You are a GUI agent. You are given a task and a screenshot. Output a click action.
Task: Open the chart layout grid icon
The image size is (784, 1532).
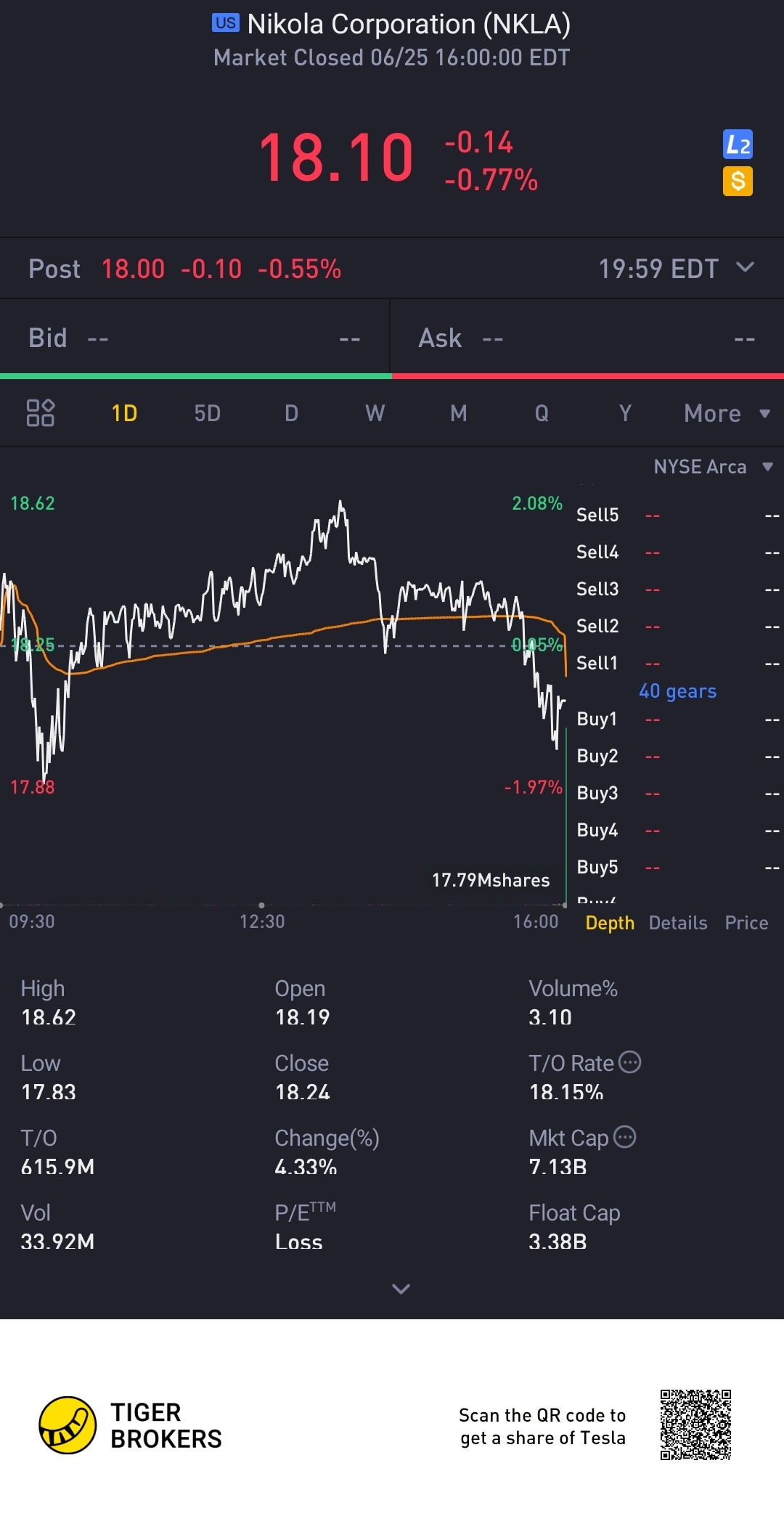point(41,412)
